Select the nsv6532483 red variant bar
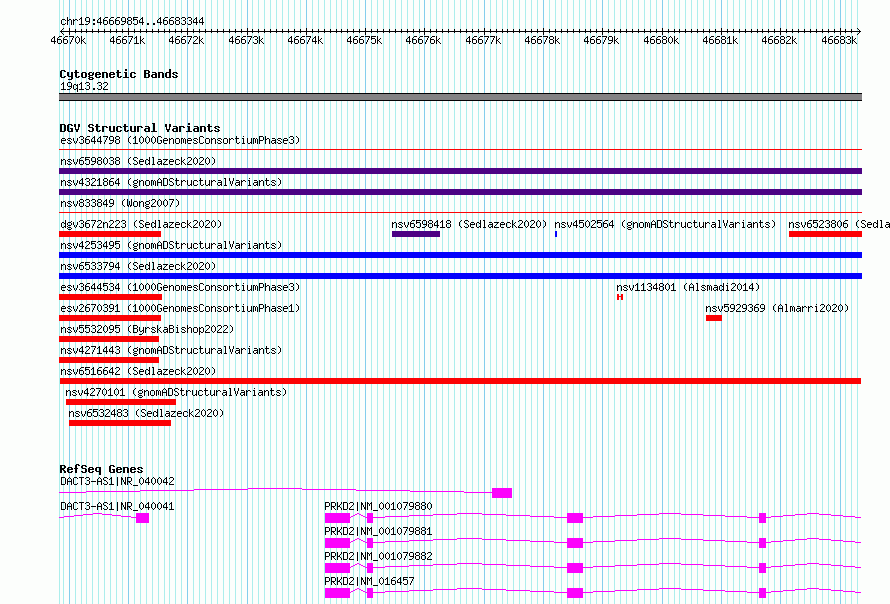The height and width of the screenshot is (604, 890). (x=120, y=423)
